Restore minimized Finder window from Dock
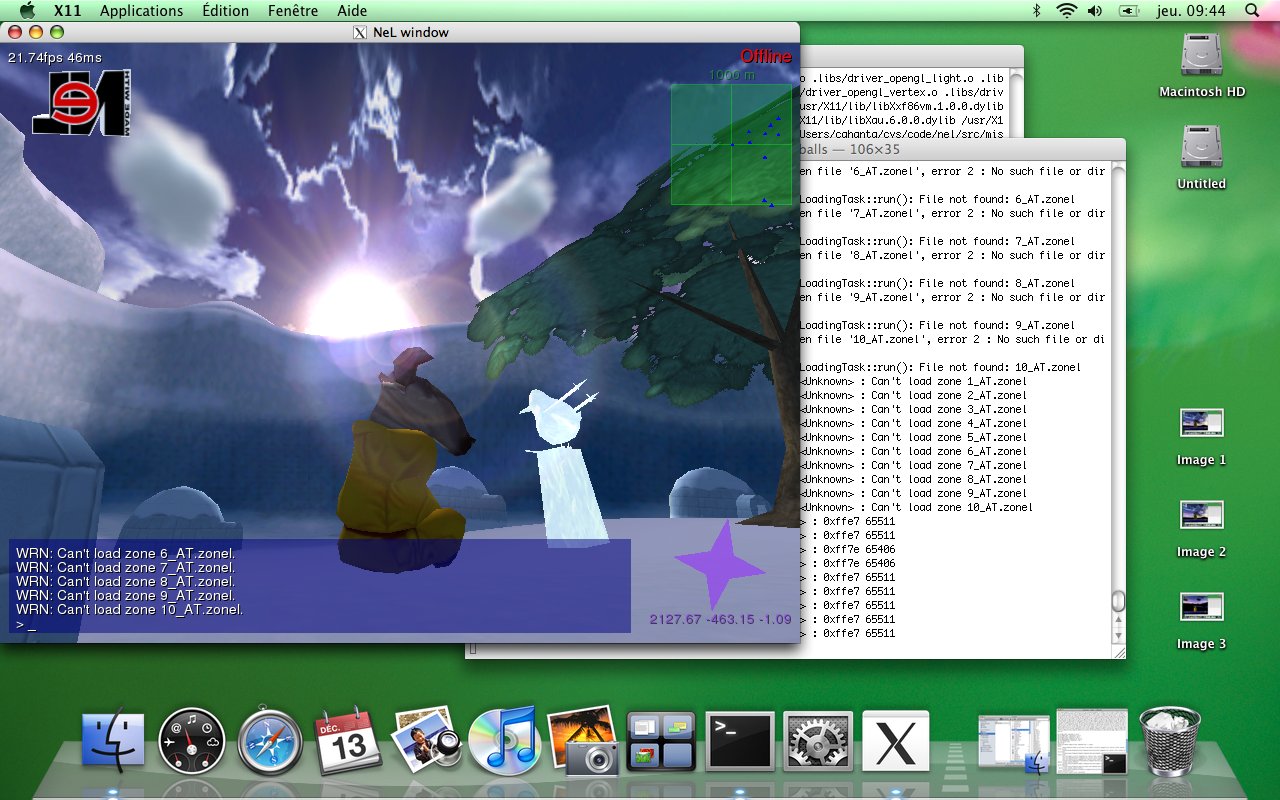The image size is (1280, 800). point(1014,744)
